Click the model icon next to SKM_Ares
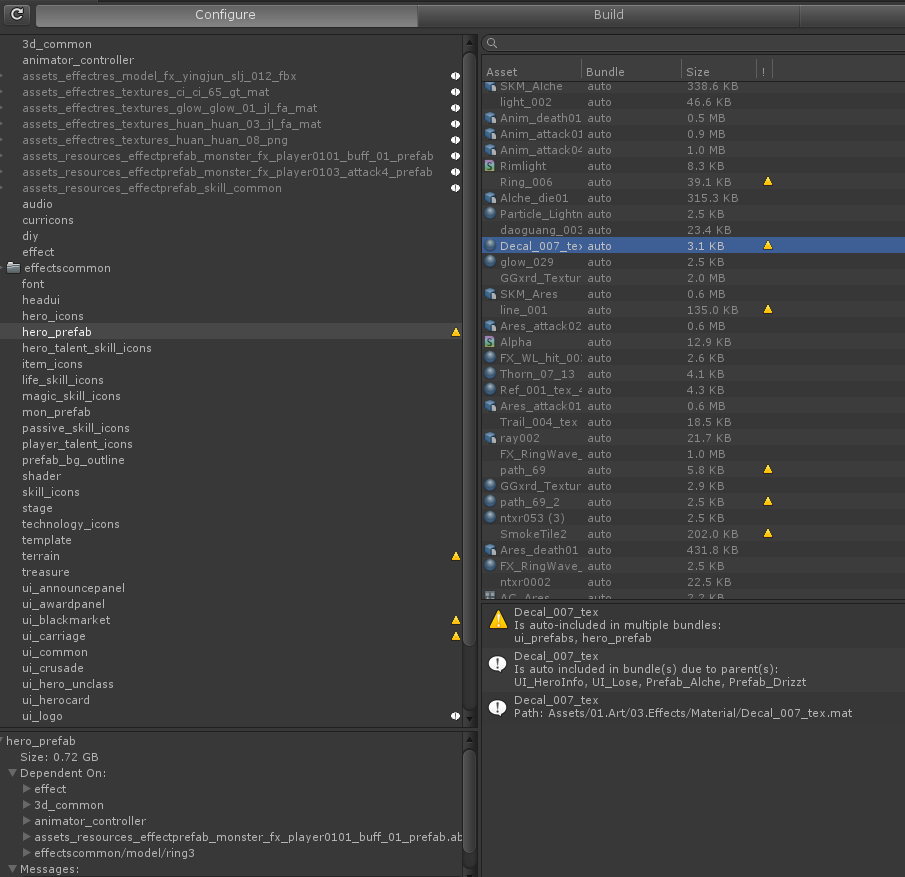The height and width of the screenshot is (877, 905). pos(491,294)
